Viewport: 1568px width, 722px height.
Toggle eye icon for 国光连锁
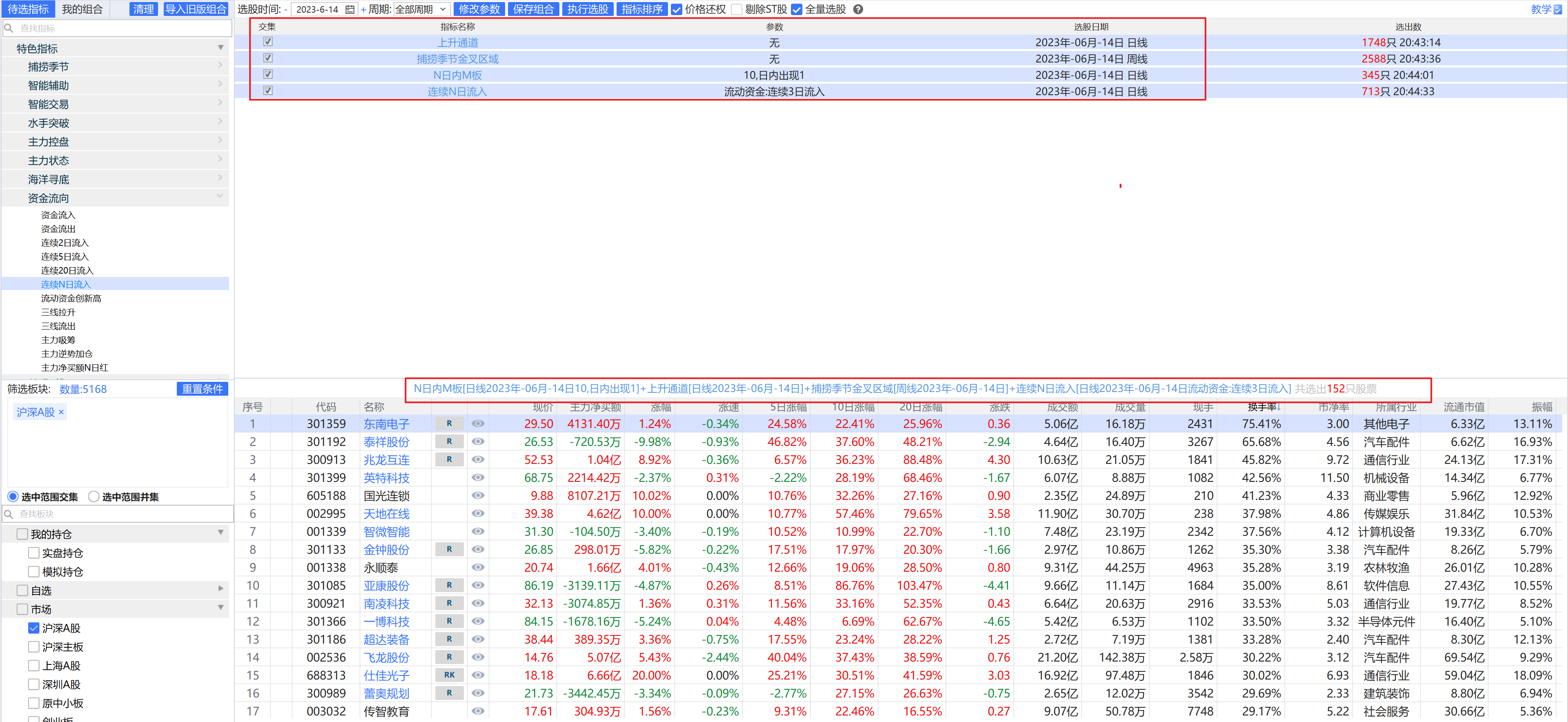pos(479,495)
